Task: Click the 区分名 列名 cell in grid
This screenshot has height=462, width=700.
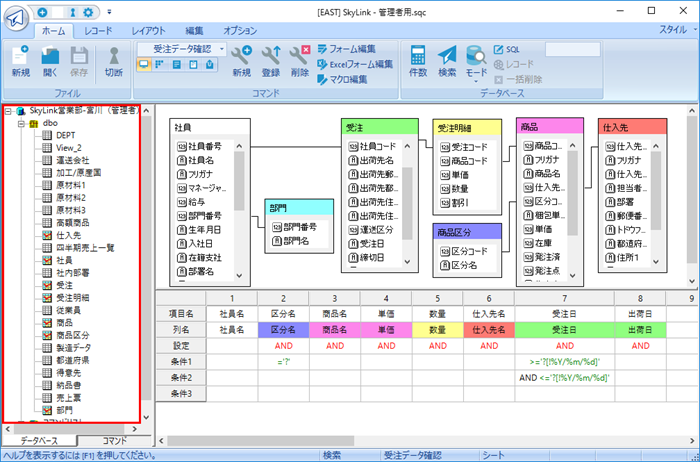Action: click(283, 330)
